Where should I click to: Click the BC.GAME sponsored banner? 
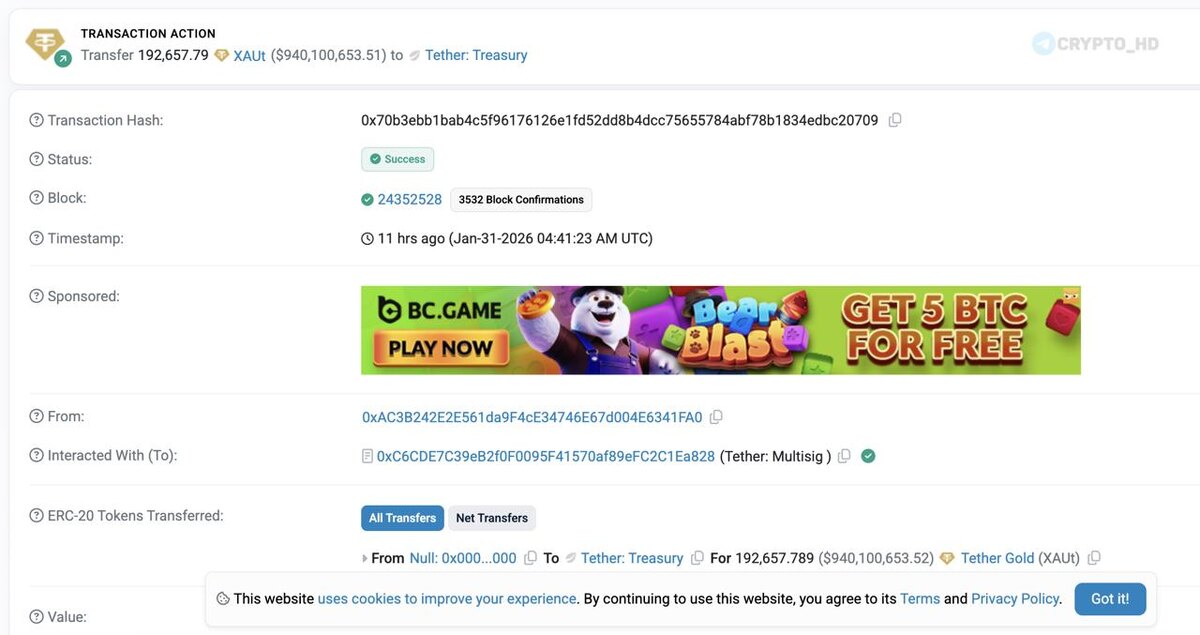[x=720, y=330]
